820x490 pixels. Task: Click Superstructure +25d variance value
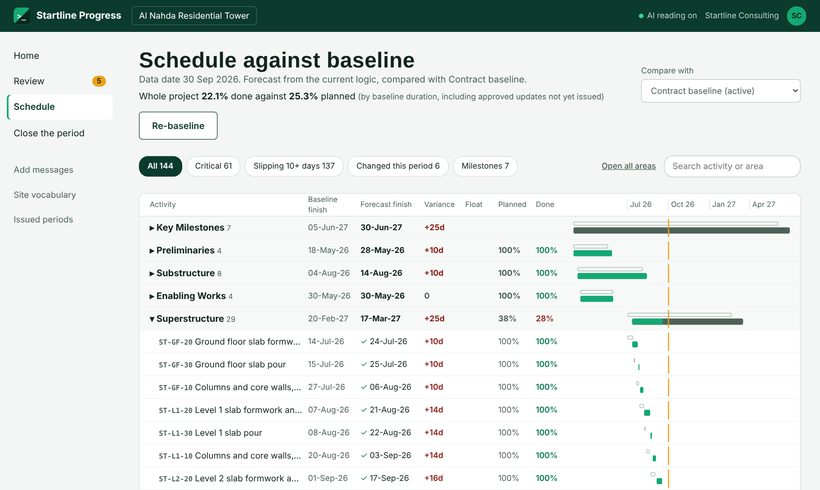coord(434,318)
